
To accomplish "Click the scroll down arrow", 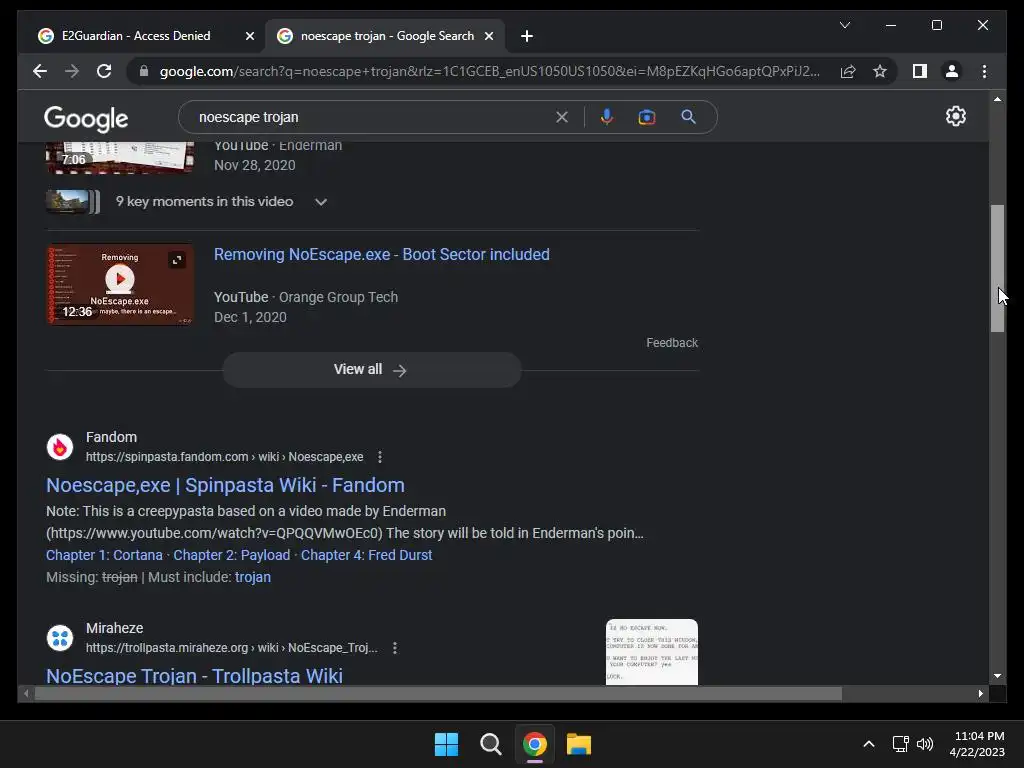I will pos(997,676).
